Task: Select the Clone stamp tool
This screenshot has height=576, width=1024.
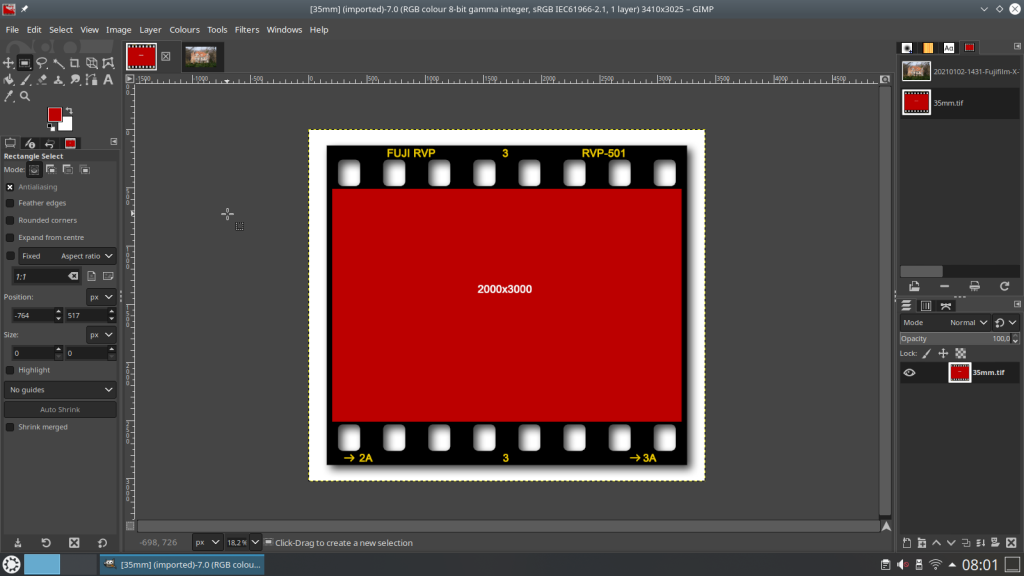Action: (58, 80)
